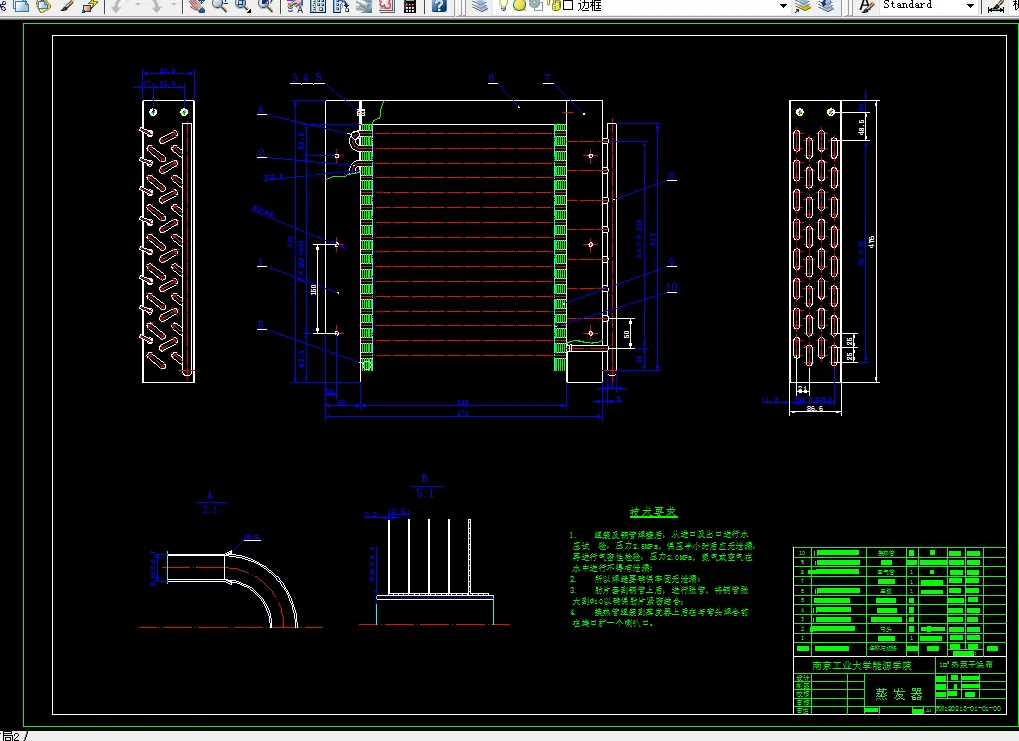Screen dimensions: 1019x741
Task: Click the Copy icon in the toolbar
Action: (21, 5)
